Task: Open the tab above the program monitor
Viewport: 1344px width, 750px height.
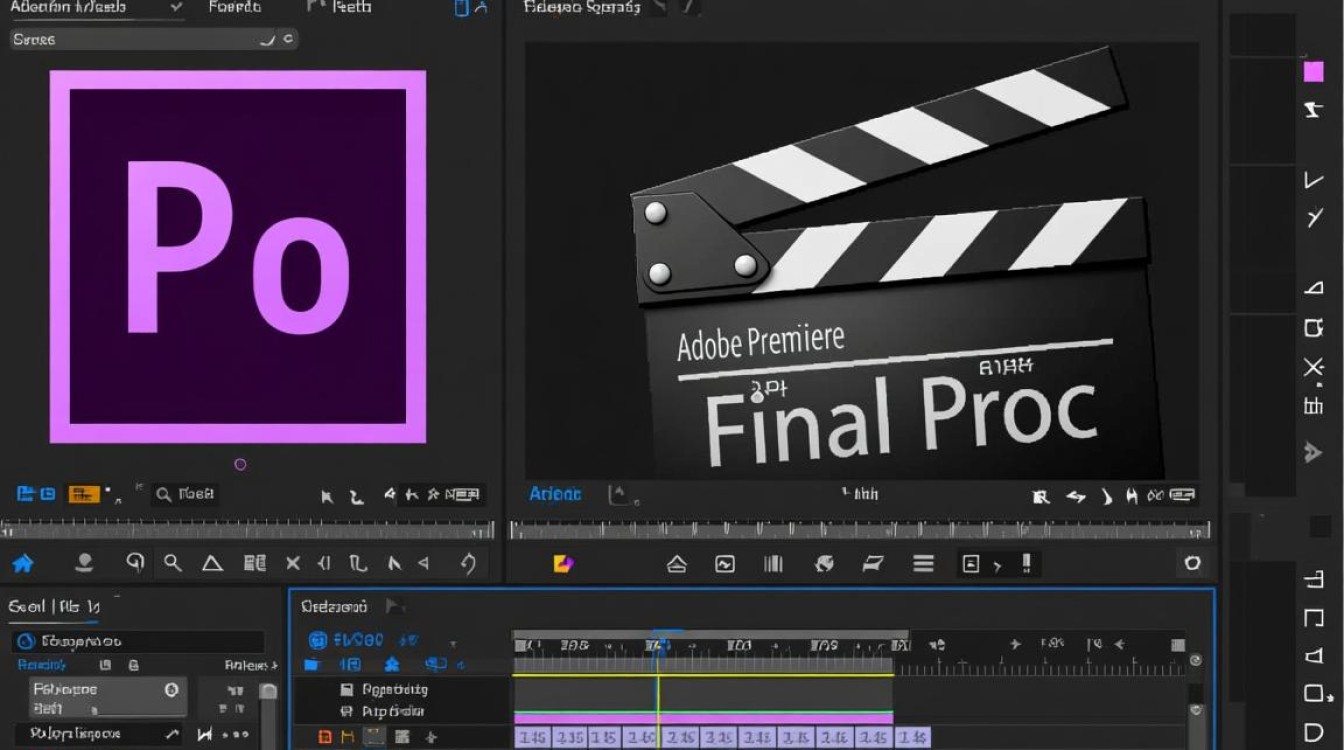Action: tap(582, 7)
